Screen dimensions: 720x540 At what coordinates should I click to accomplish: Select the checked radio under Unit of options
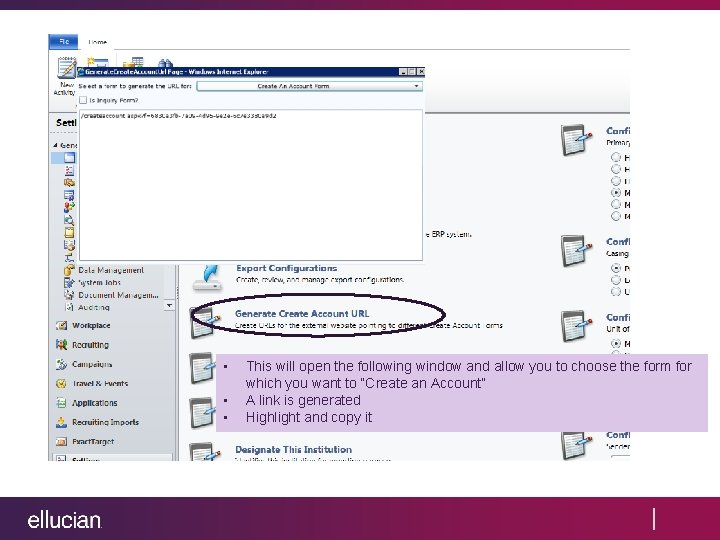tap(616, 343)
